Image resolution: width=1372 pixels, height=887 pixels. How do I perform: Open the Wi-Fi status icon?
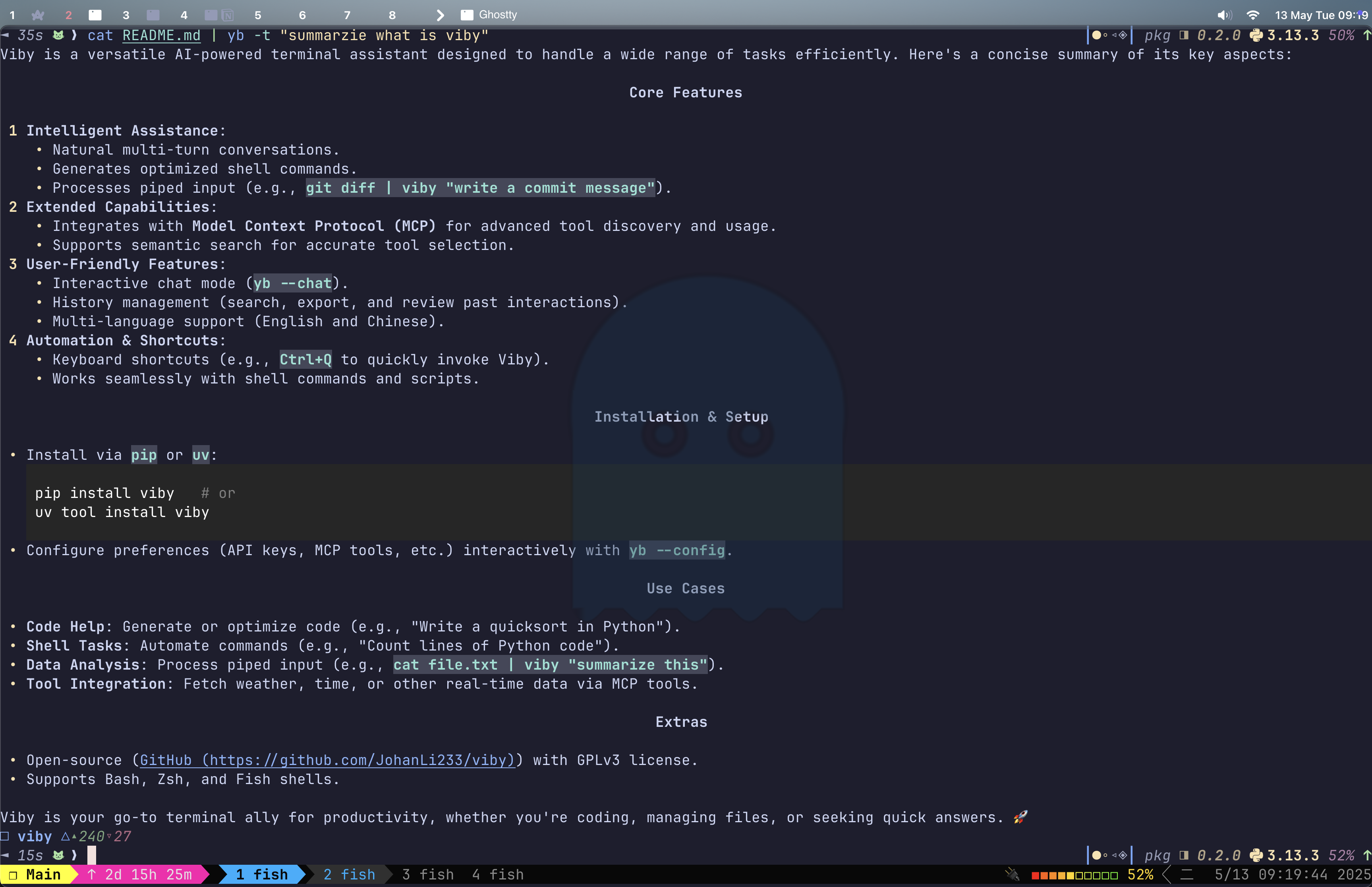coord(1253,15)
